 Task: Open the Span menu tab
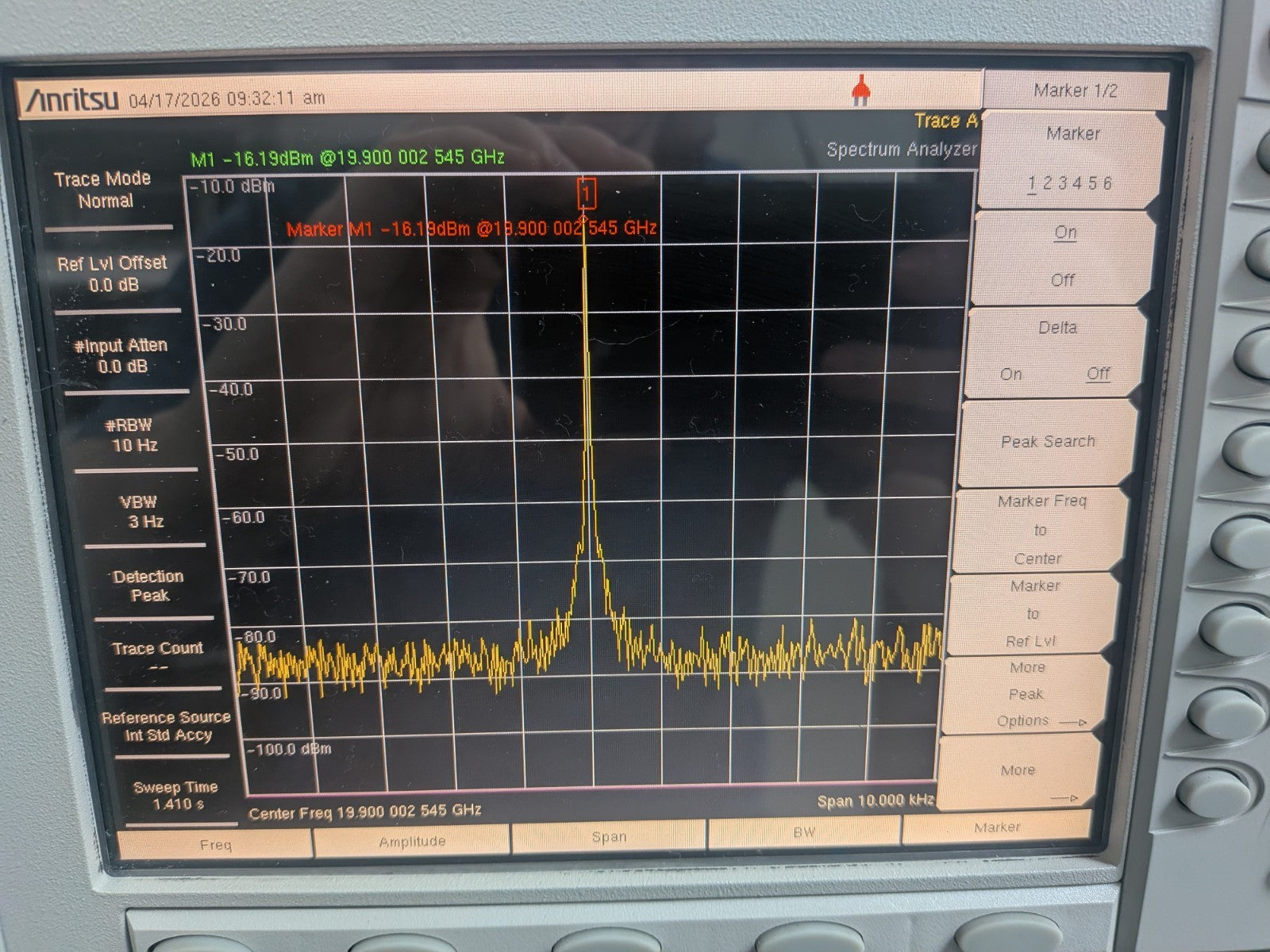point(608,836)
